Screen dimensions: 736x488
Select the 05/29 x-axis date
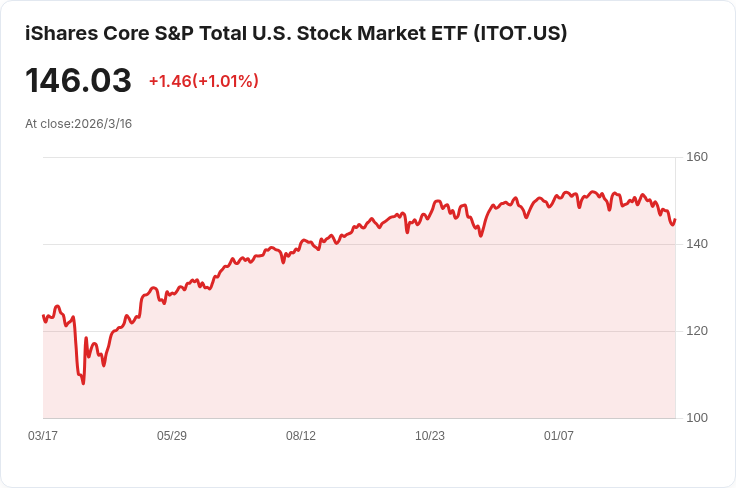[172, 436]
